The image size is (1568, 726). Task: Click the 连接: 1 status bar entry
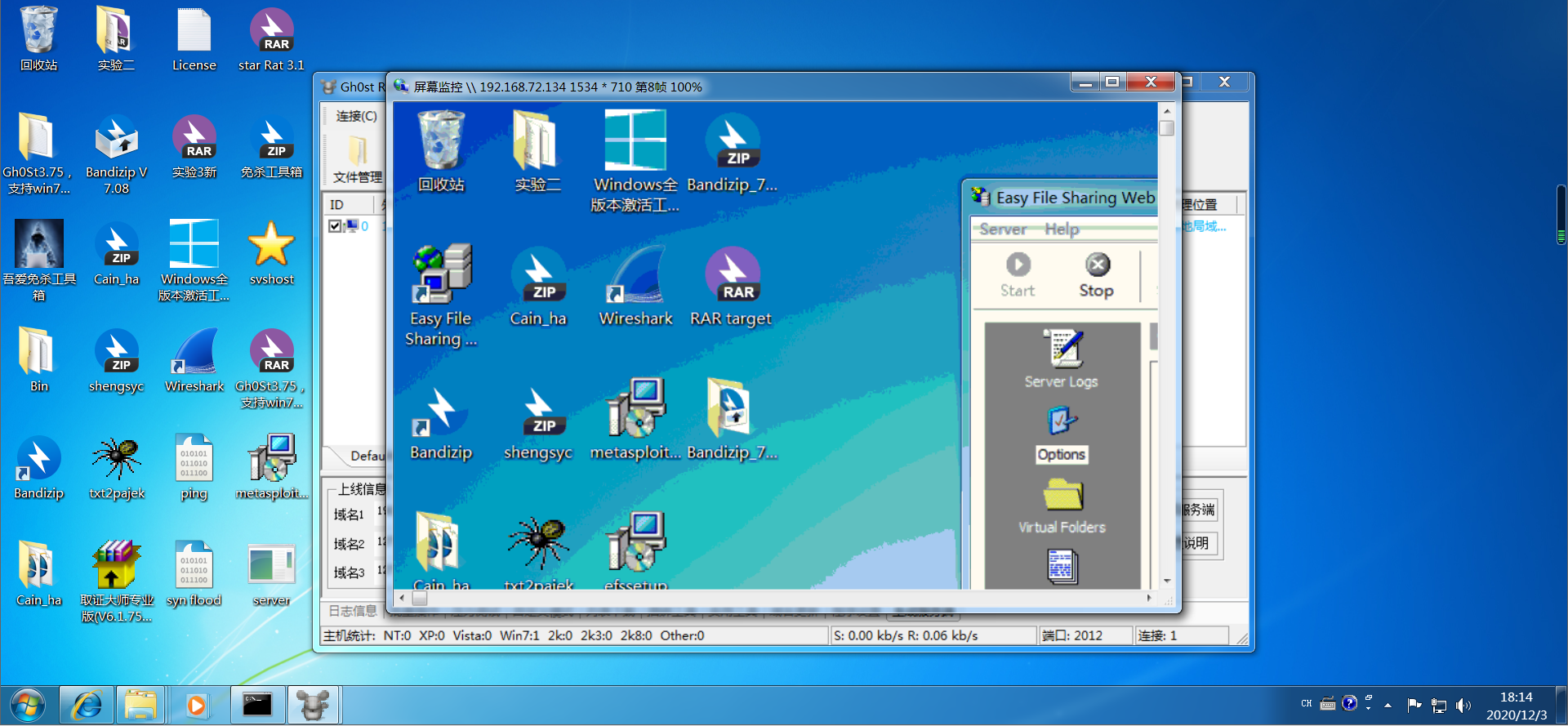(x=1181, y=635)
